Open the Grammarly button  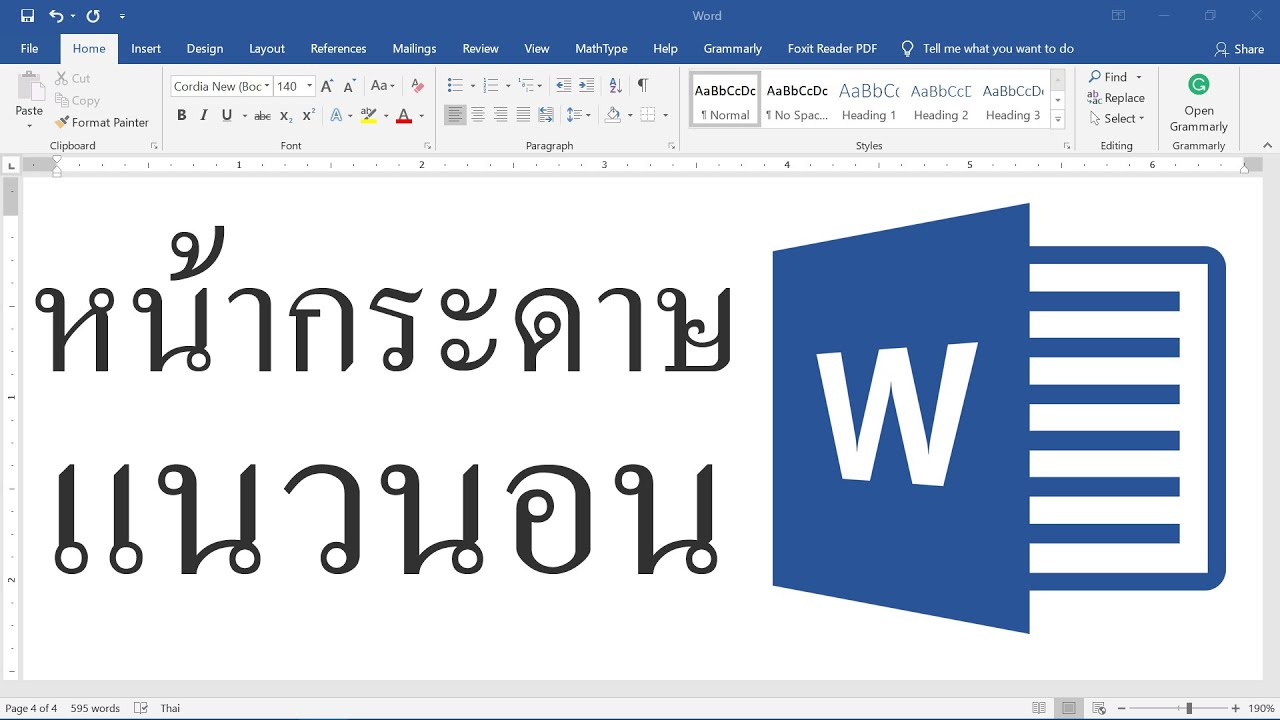[x=1199, y=102]
